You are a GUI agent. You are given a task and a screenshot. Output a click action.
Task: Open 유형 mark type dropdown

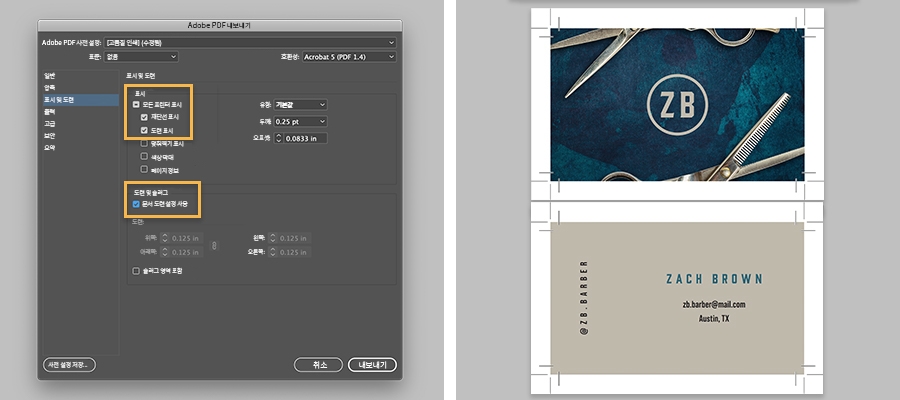coord(300,105)
